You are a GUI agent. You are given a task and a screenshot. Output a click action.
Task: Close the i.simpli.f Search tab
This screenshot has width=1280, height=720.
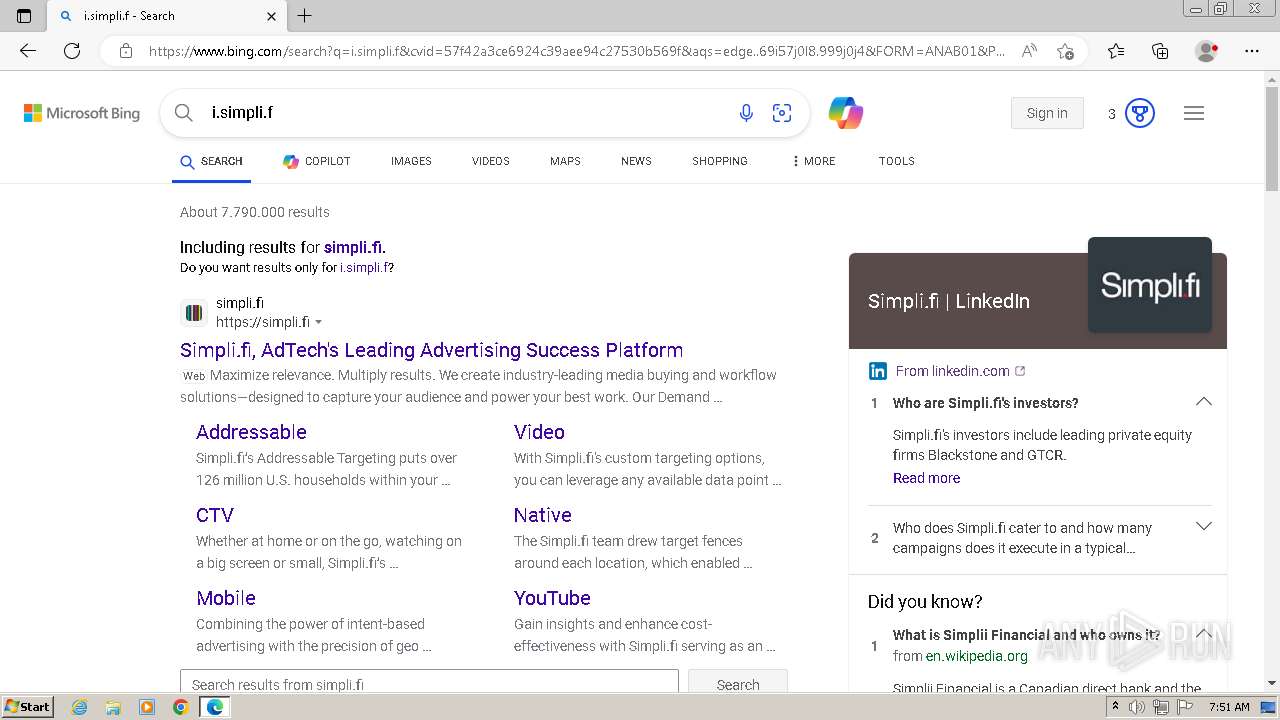tap(272, 16)
